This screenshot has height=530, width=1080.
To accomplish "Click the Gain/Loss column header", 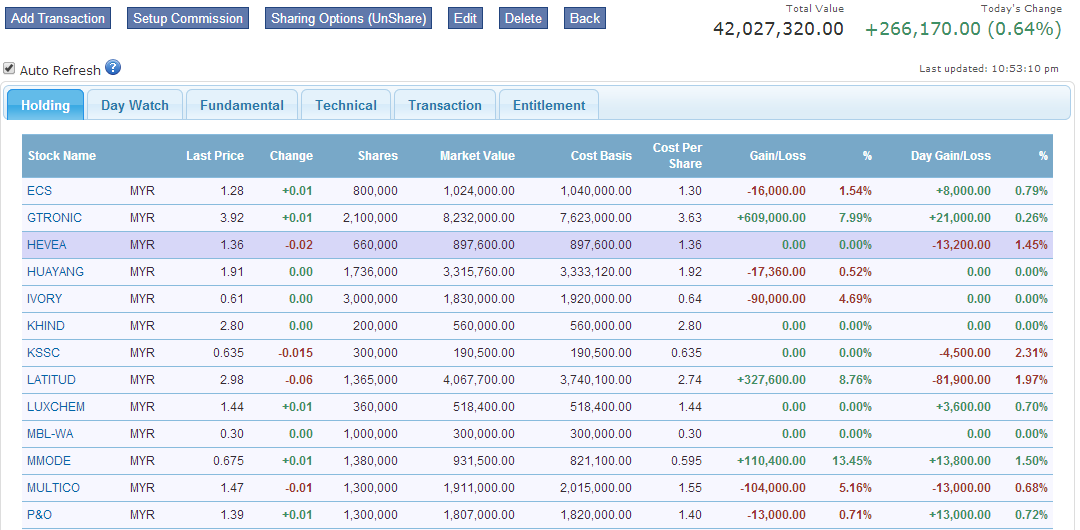I will (x=778, y=156).
